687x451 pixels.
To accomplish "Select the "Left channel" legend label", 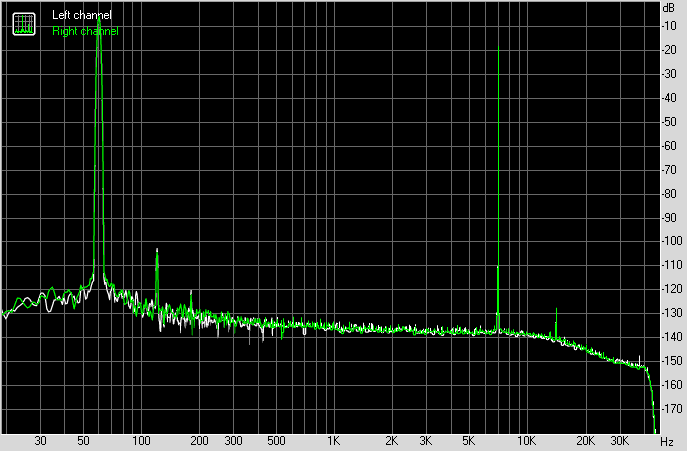I will (81, 15).
